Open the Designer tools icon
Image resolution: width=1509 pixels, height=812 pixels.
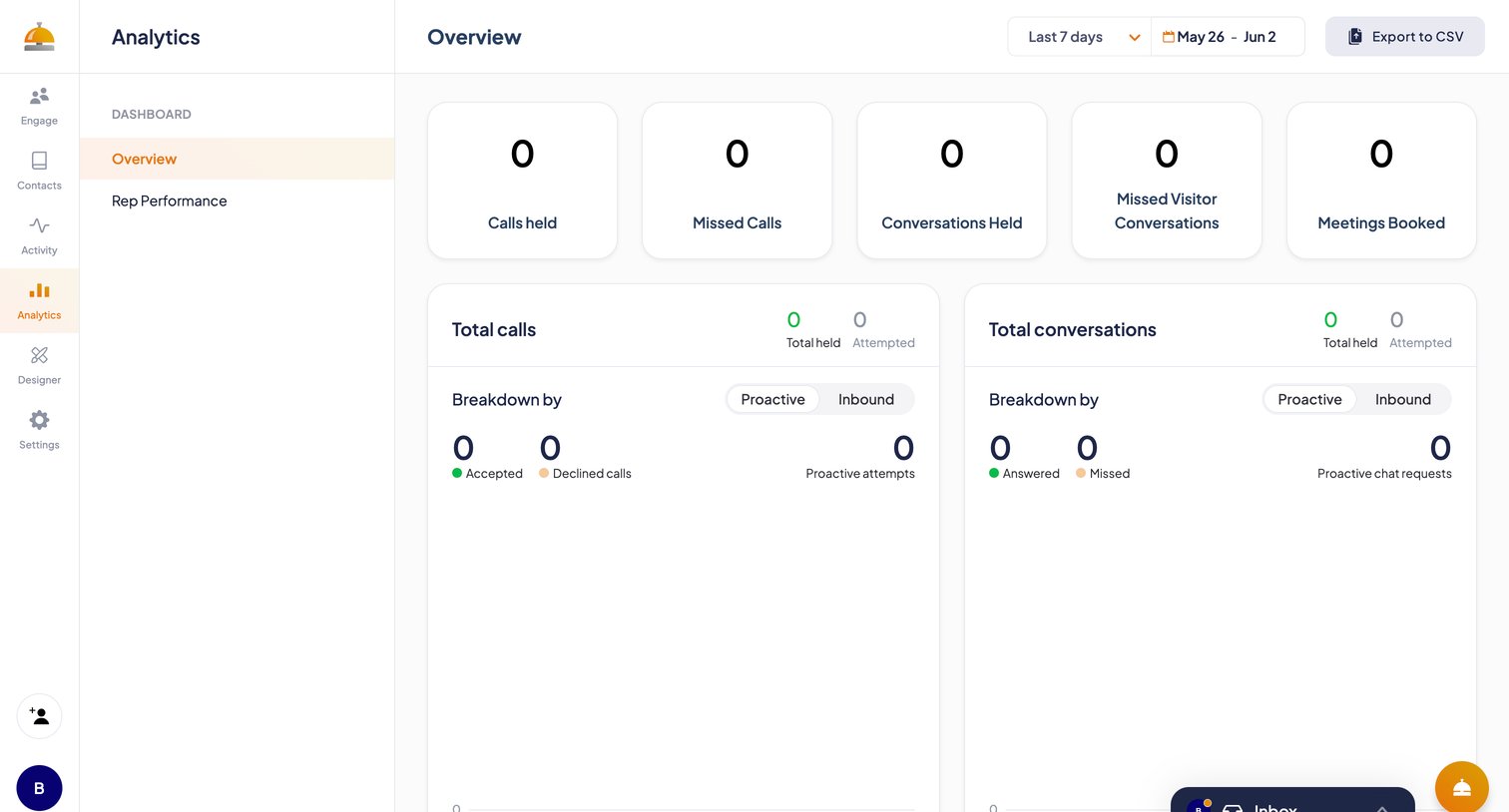39,355
